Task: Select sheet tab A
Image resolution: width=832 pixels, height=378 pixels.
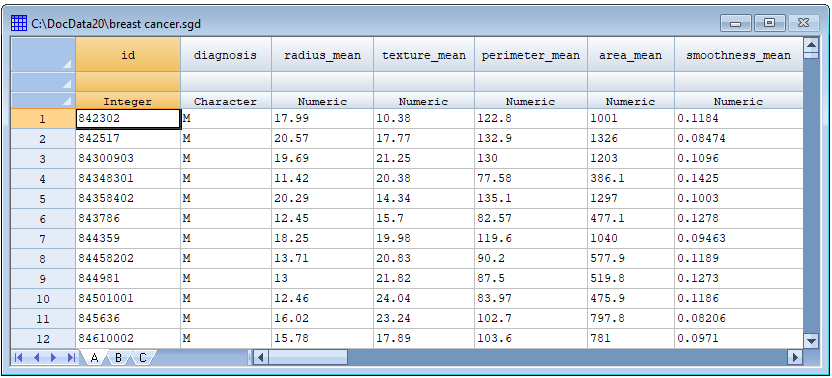Action: (x=94, y=358)
